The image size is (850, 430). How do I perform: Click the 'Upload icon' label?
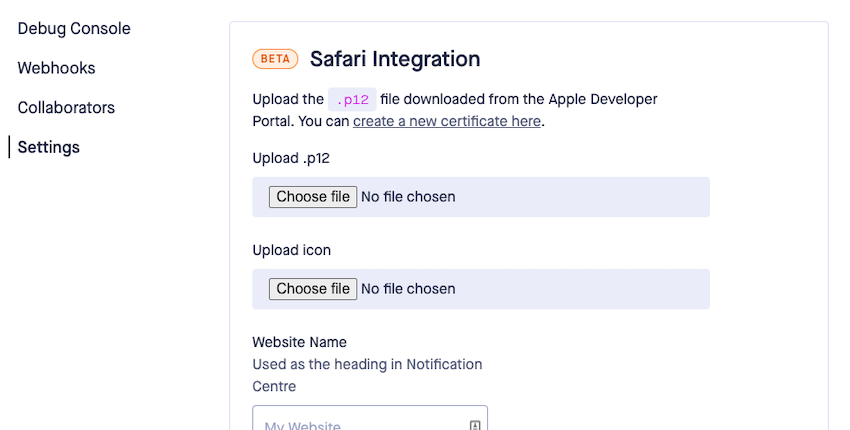click(292, 250)
